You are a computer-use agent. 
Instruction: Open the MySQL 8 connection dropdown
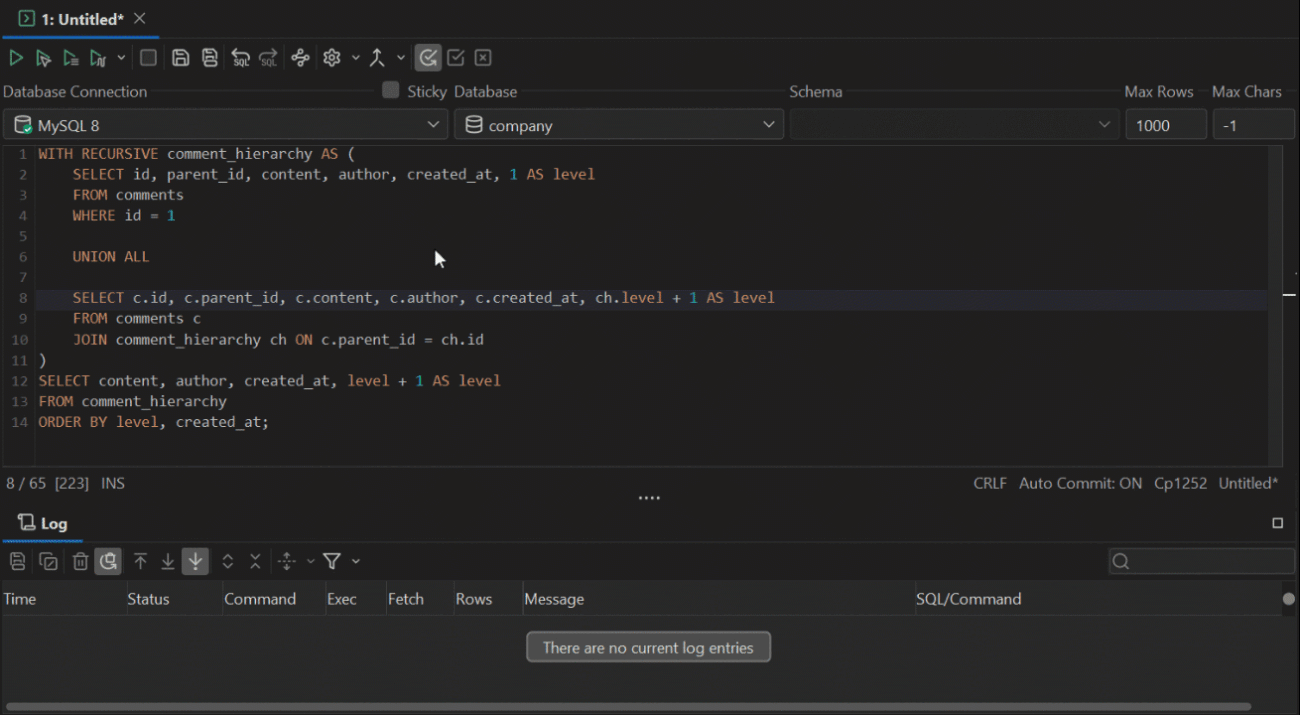click(225, 125)
